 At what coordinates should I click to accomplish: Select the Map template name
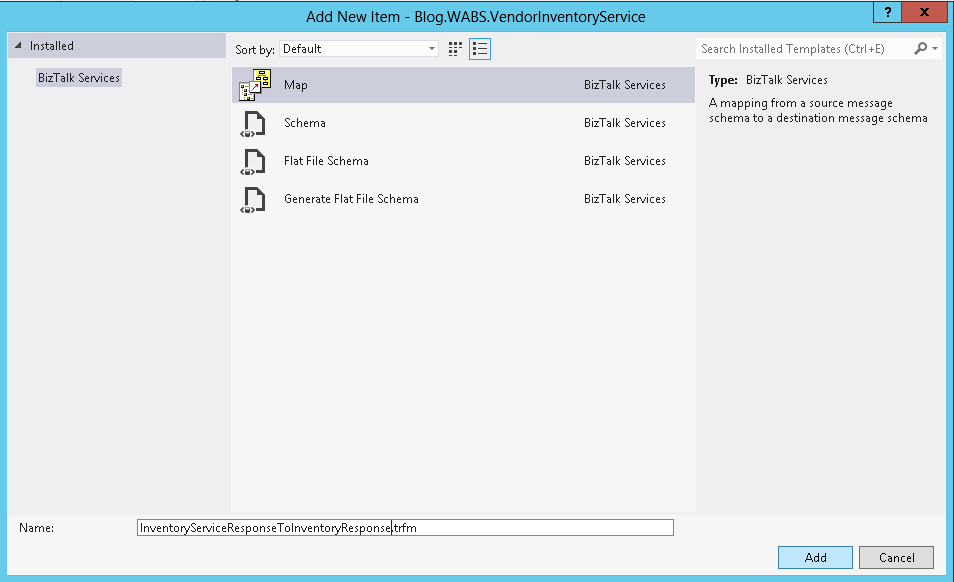tap(296, 85)
